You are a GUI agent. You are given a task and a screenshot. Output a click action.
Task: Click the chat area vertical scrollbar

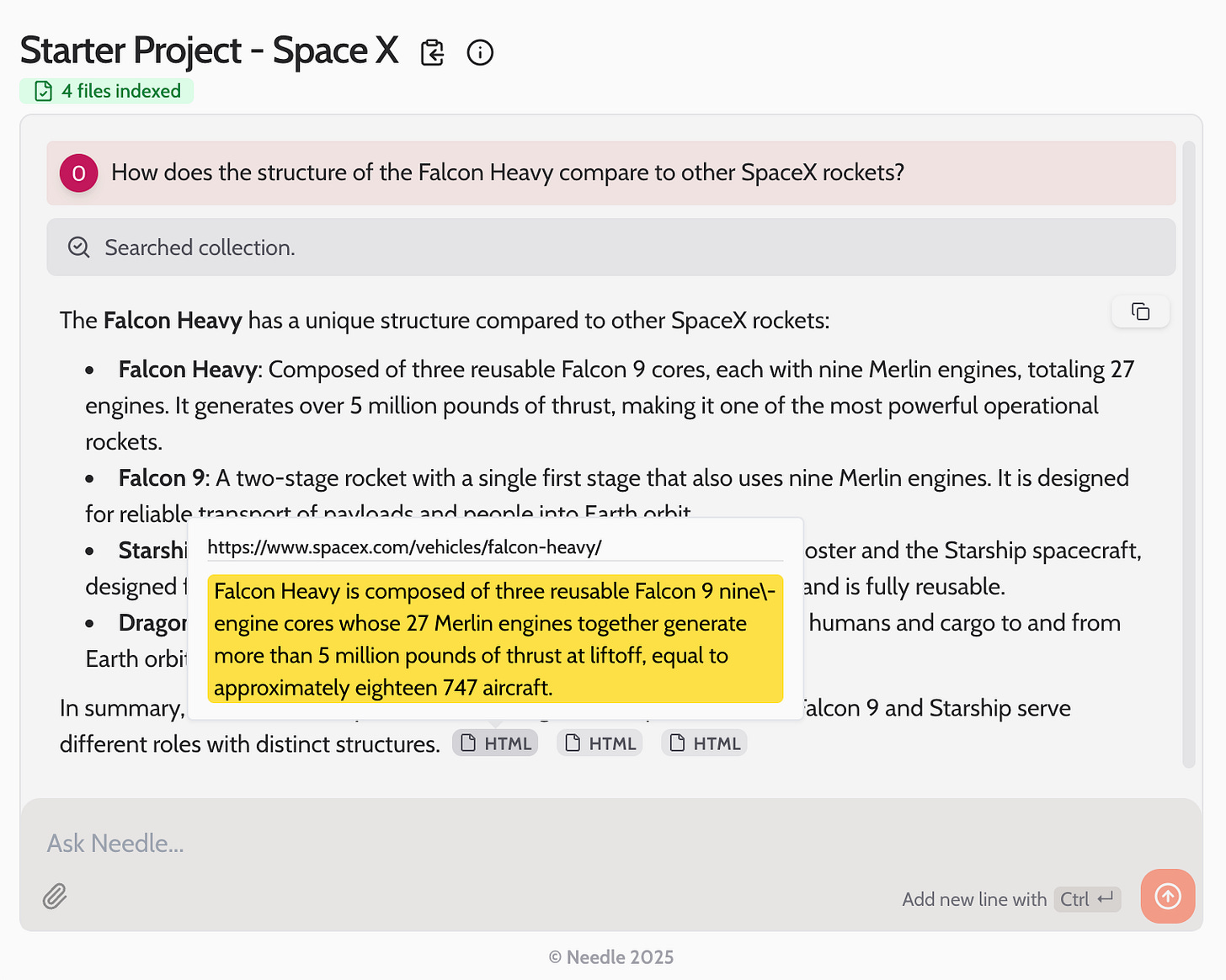click(1189, 455)
